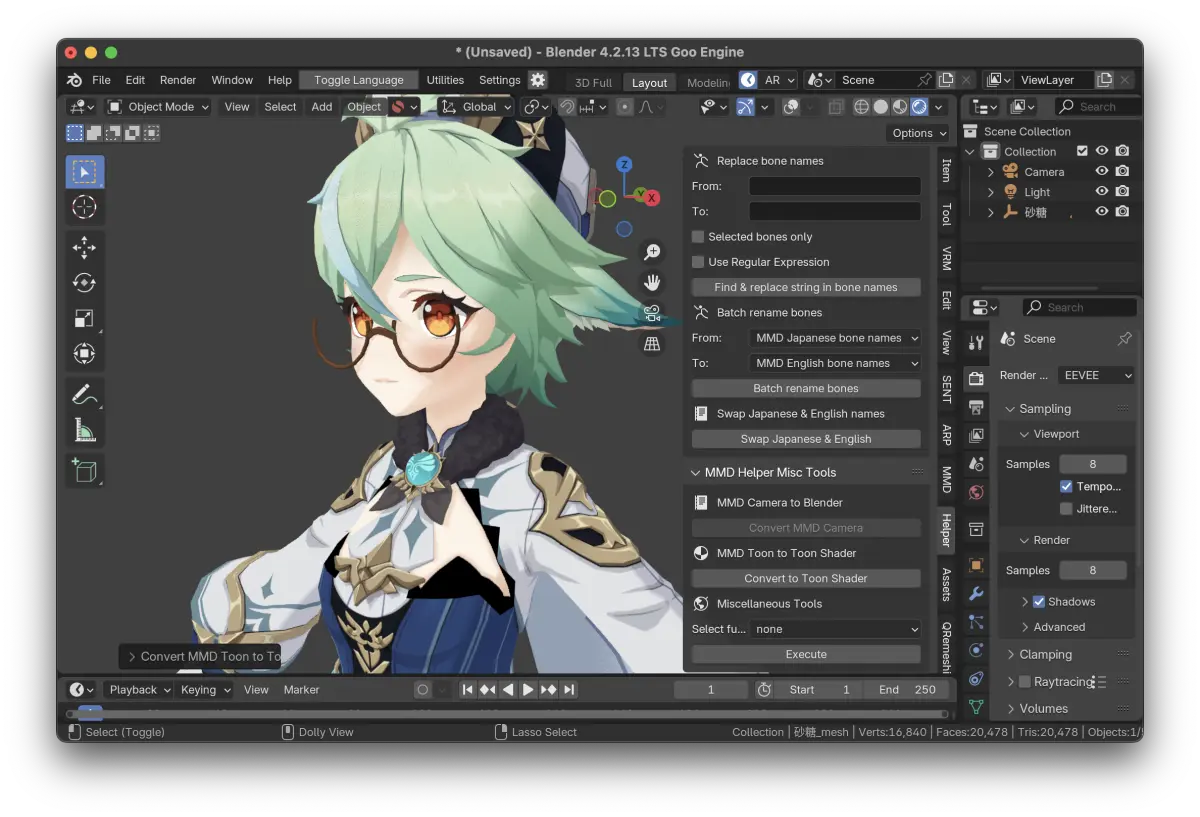Enable the Raytracing checkbox
The image size is (1200, 817).
pyautogui.click(x=1024, y=682)
